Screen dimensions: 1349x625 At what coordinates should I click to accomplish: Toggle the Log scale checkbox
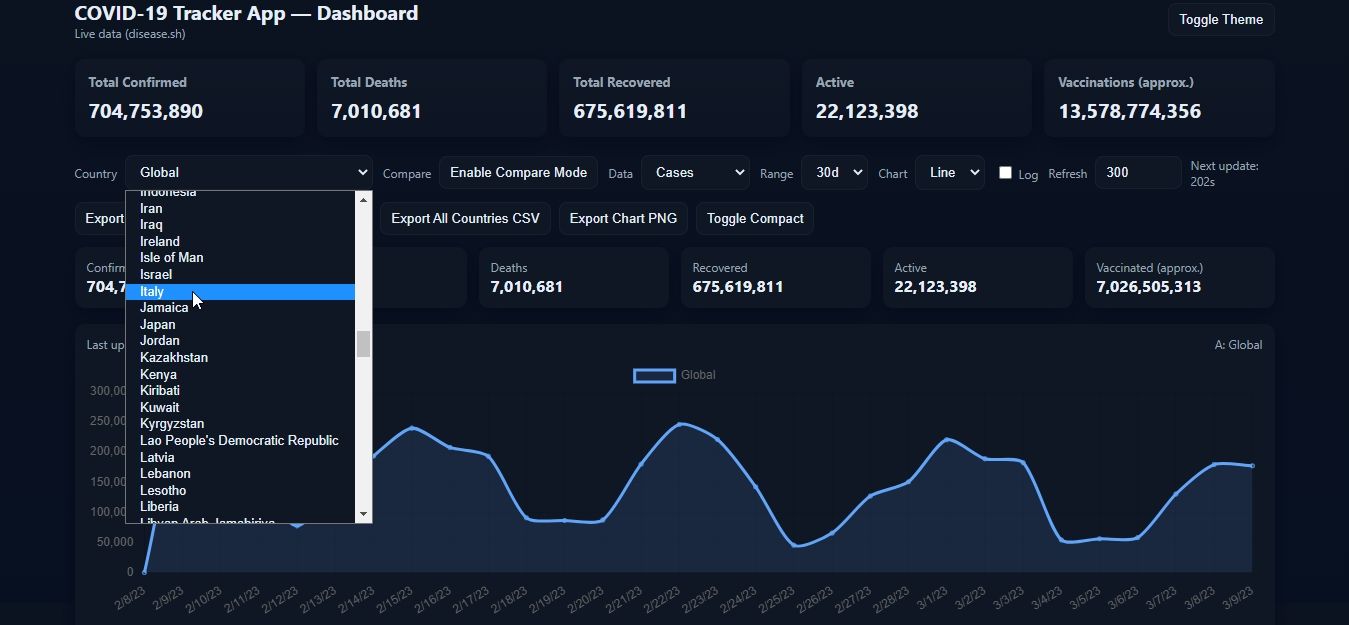[x=1005, y=173]
